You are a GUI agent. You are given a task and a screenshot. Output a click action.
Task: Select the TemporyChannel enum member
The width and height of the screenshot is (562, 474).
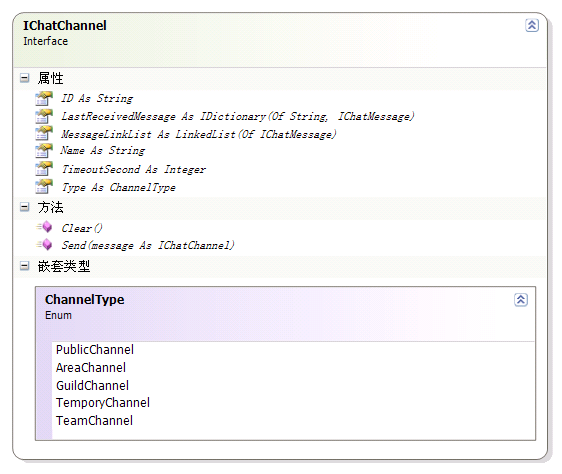[x=103, y=403]
